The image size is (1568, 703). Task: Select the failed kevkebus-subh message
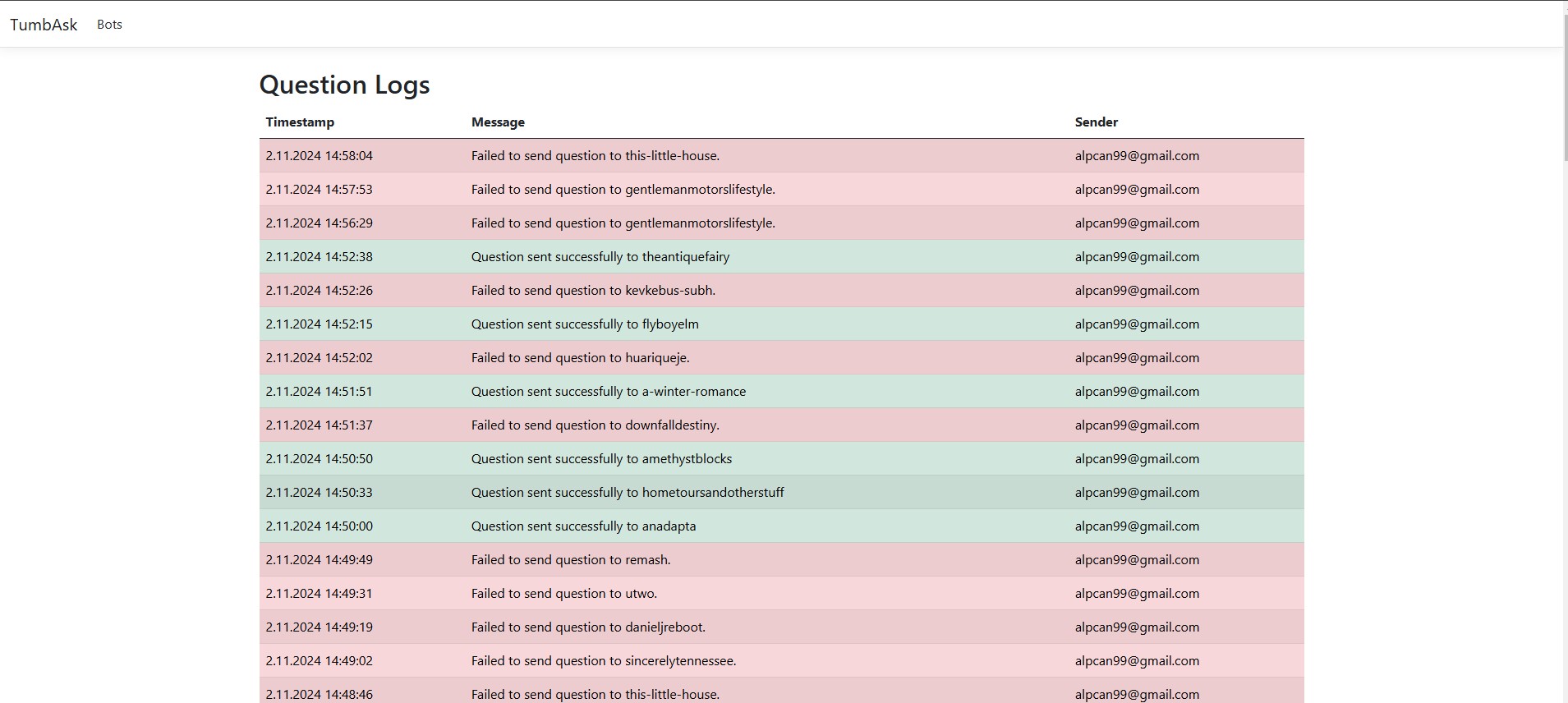point(593,291)
